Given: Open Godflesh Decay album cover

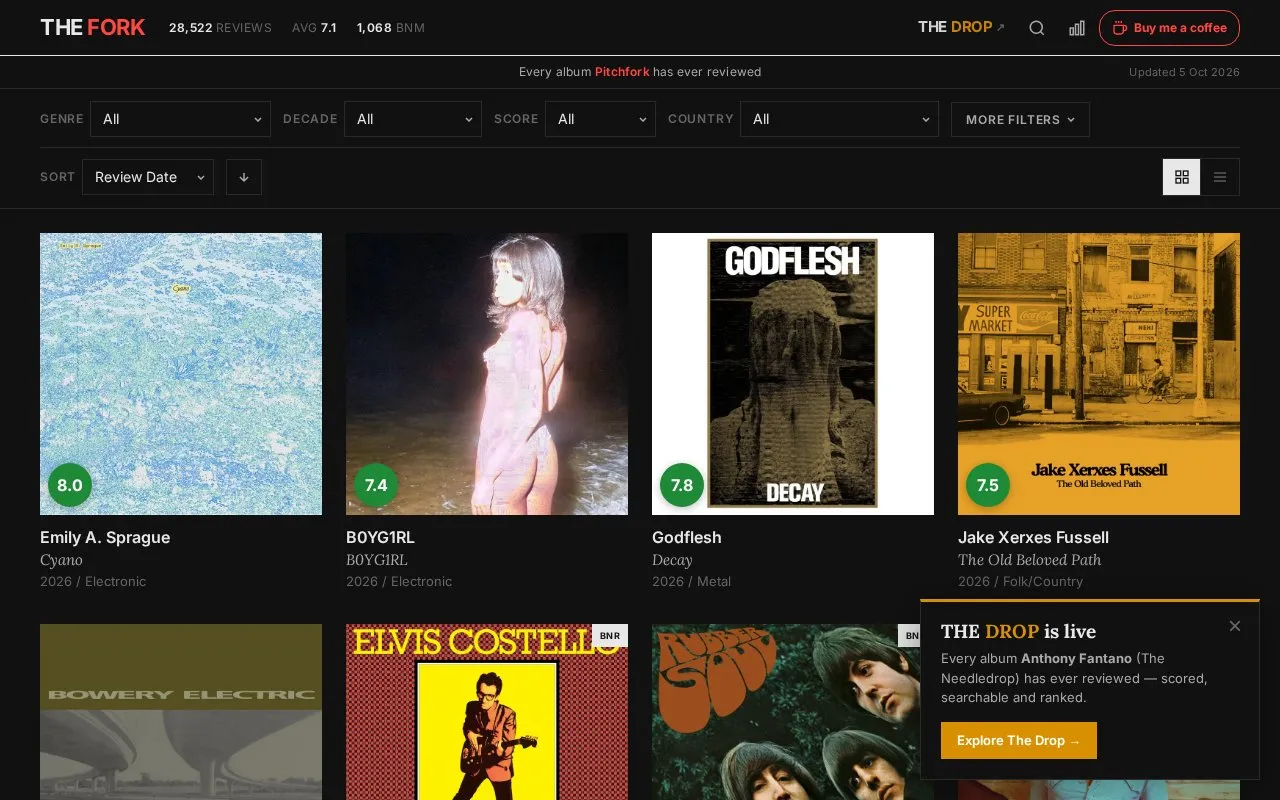Looking at the screenshot, I should 793,374.
